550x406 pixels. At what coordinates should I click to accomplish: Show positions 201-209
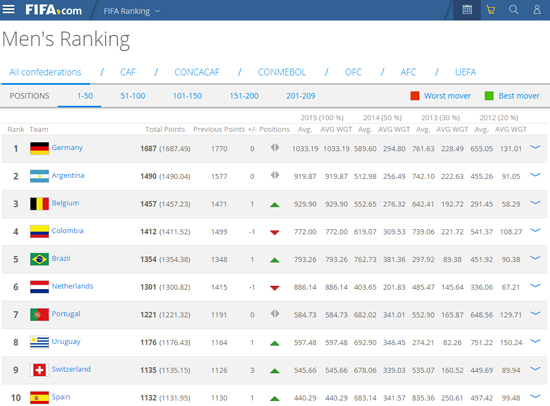(x=301, y=96)
